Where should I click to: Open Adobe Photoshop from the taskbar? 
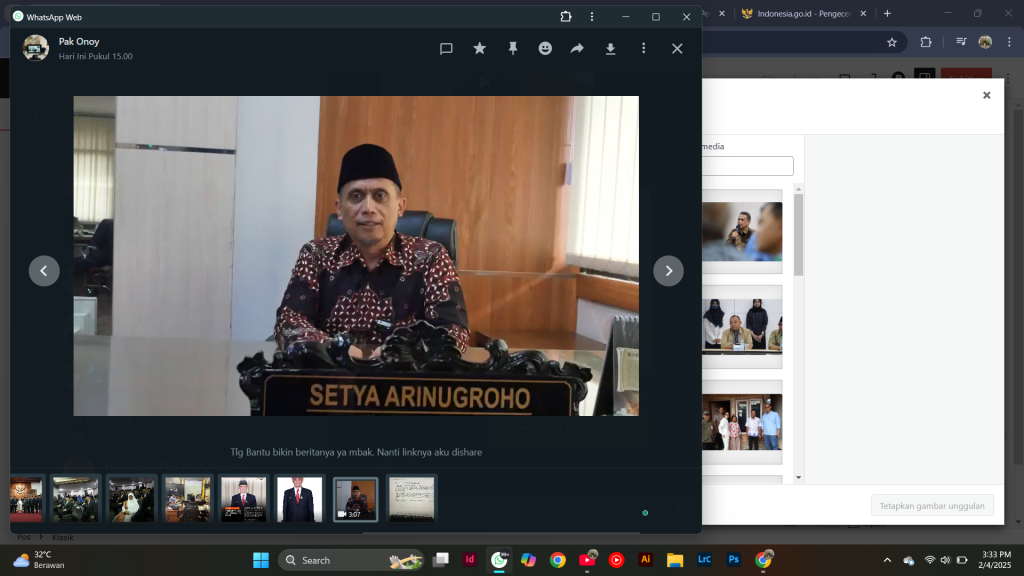(733, 560)
